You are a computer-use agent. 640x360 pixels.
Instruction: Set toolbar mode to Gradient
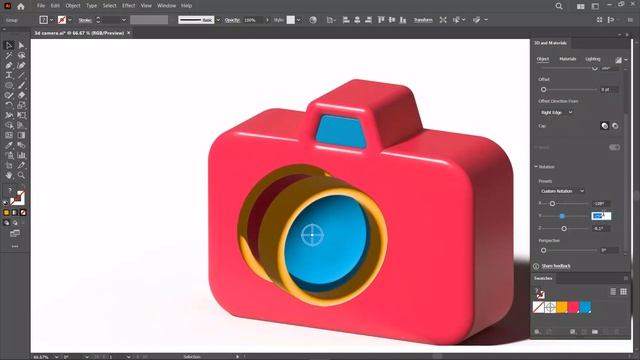pos(15,213)
